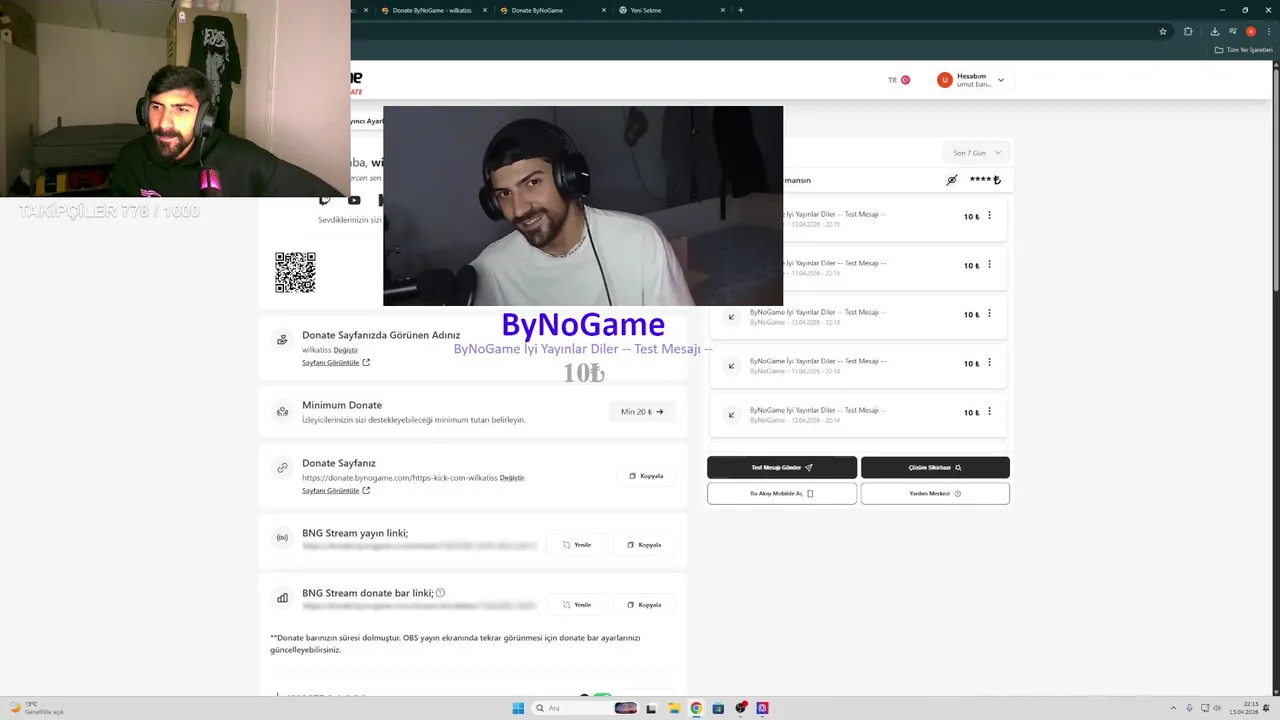
Task: Bookmark this page with the star icon
Action: pyautogui.click(x=1163, y=31)
